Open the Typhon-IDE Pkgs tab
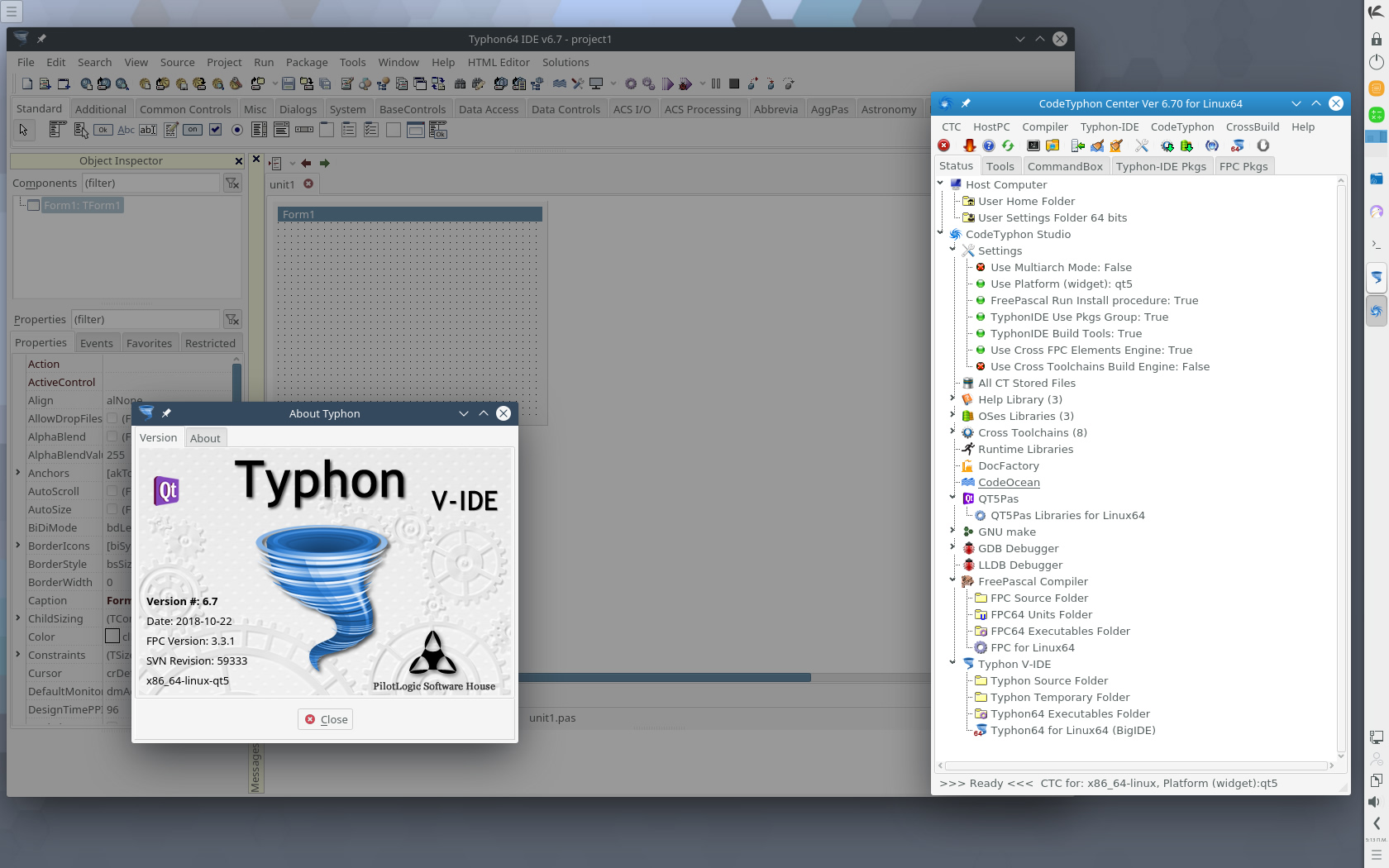This screenshot has height=868, width=1389. (x=1161, y=166)
